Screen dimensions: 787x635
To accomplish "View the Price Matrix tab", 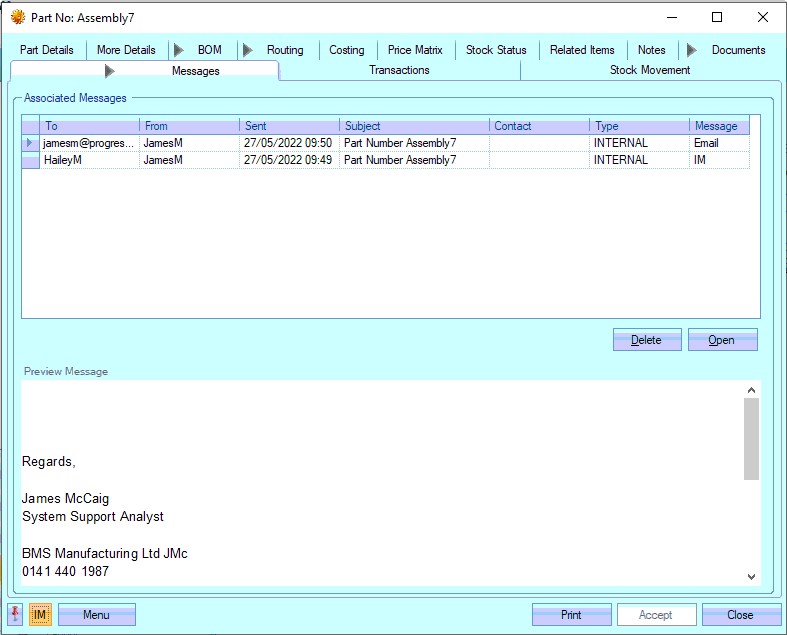I will pyautogui.click(x=415, y=50).
